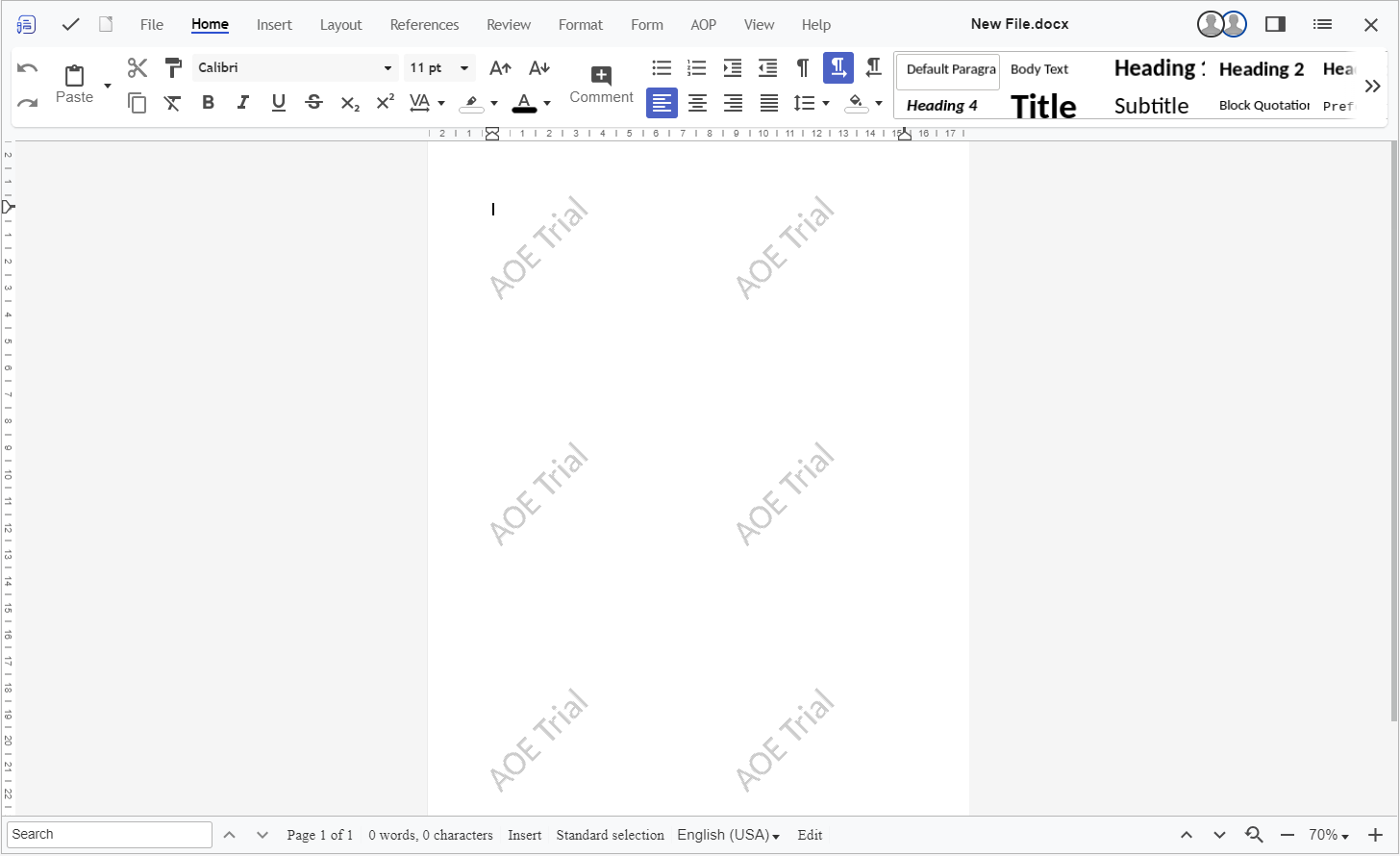
Task: Click the Copy icon
Action: pyautogui.click(x=137, y=103)
